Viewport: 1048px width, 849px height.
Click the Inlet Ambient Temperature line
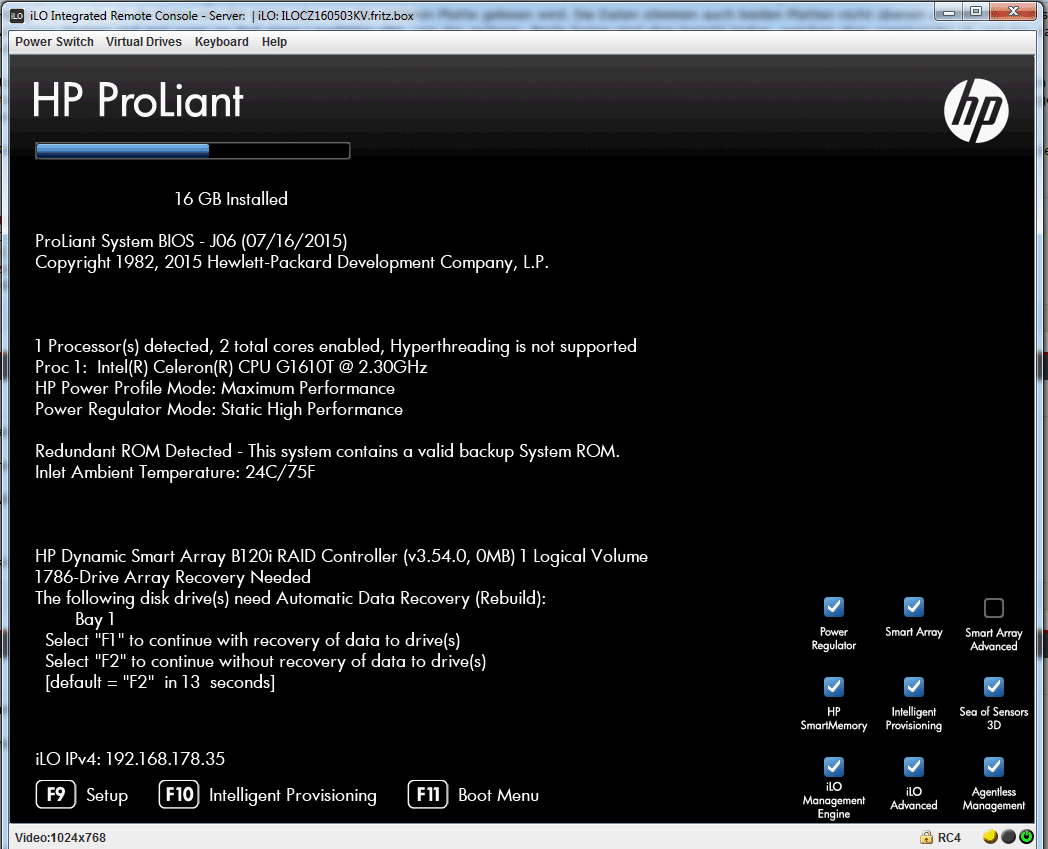[x=175, y=472]
